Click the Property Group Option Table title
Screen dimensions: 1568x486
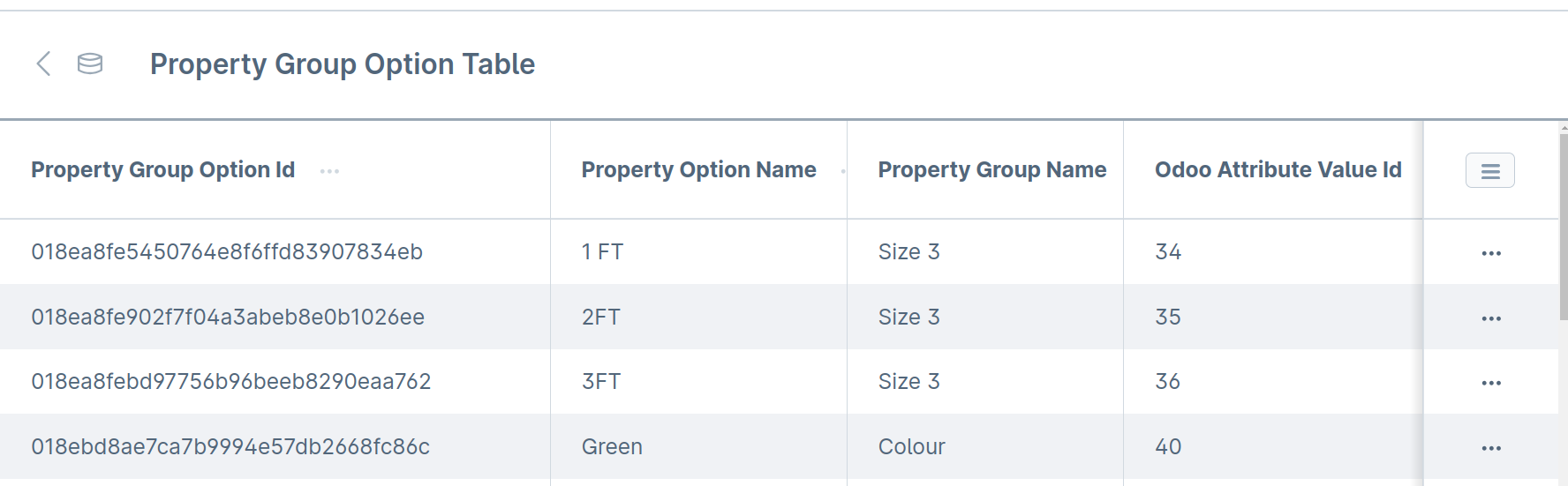point(343,64)
